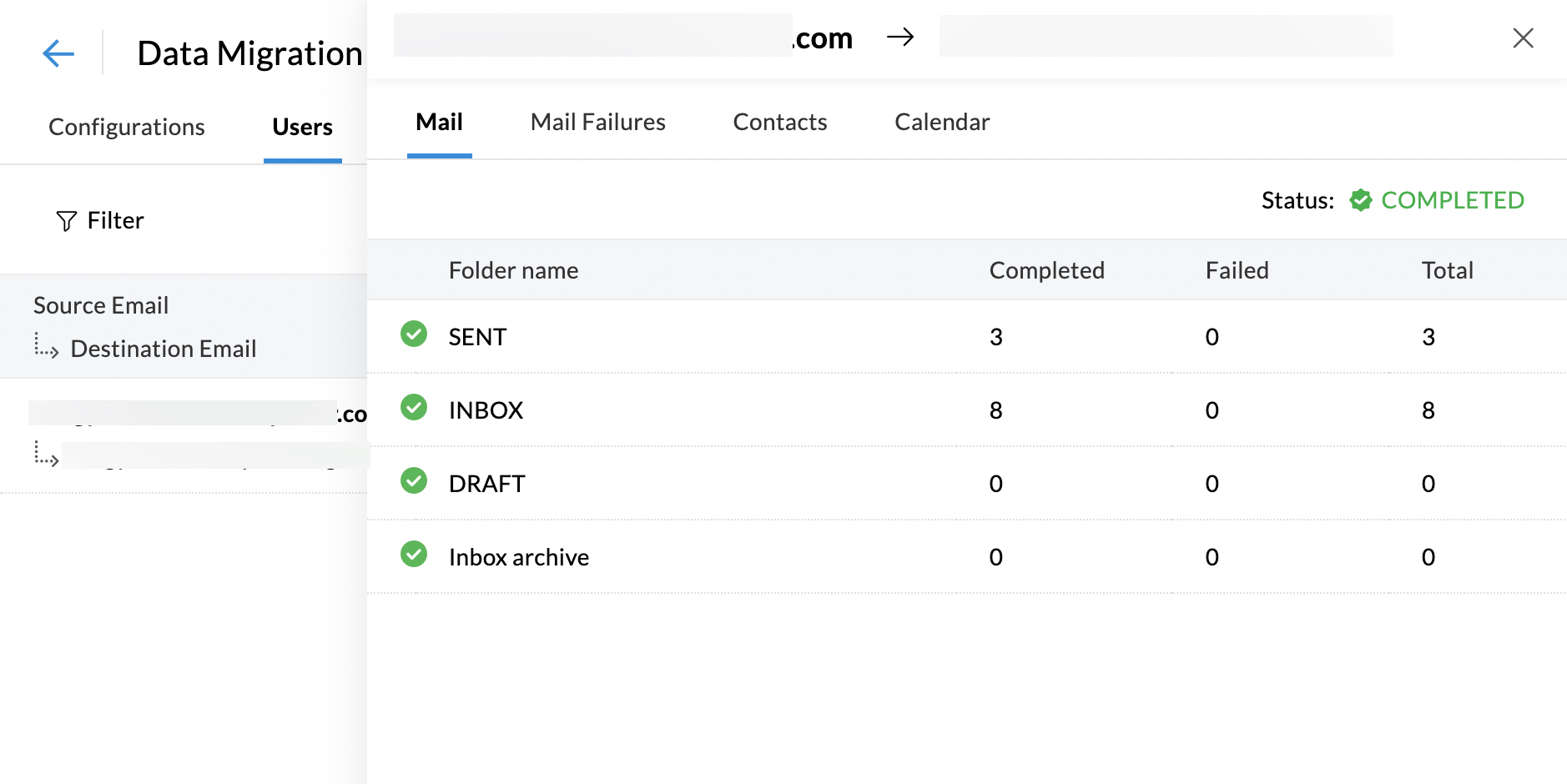Open the Users tab

click(302, 127)
